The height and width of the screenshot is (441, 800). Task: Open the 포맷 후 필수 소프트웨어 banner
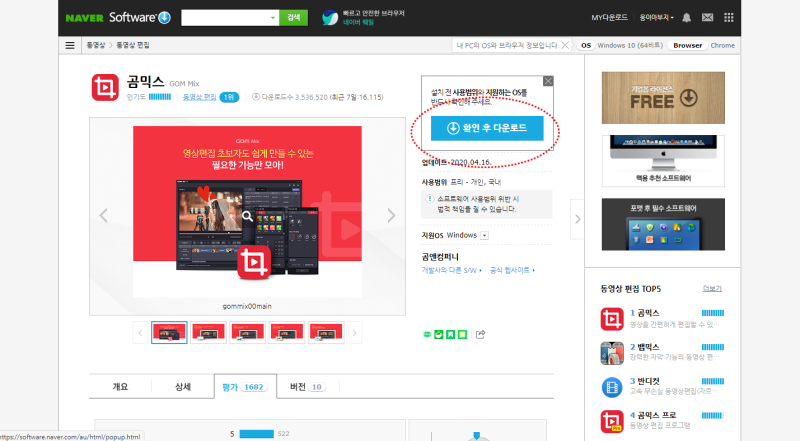click(663, 225)
